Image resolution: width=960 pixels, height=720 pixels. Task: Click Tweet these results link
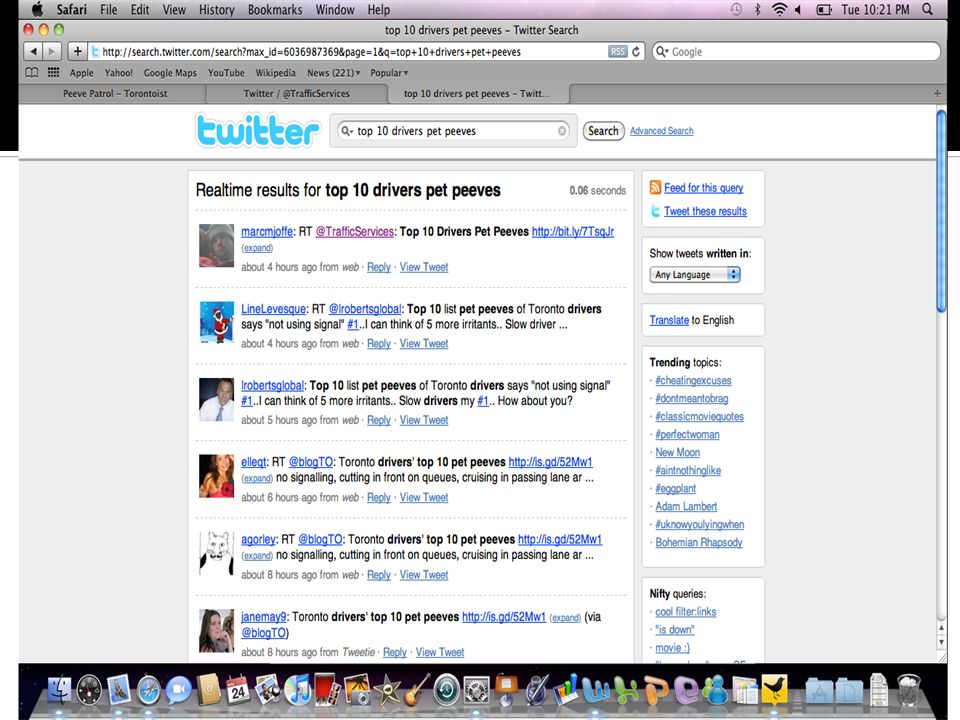[x=705, y=211]
